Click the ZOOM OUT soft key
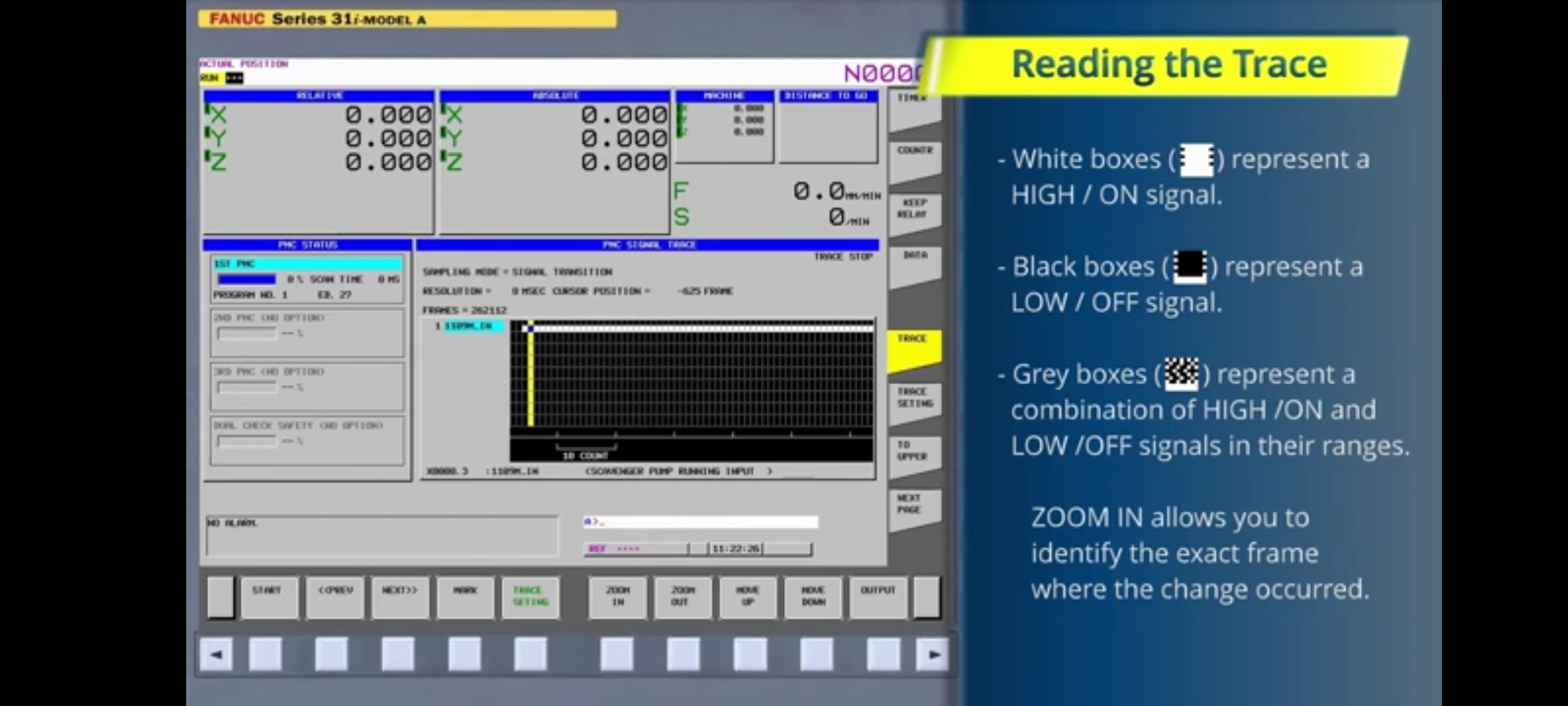This screenshot has width=1568, height=706. [683, 597]
